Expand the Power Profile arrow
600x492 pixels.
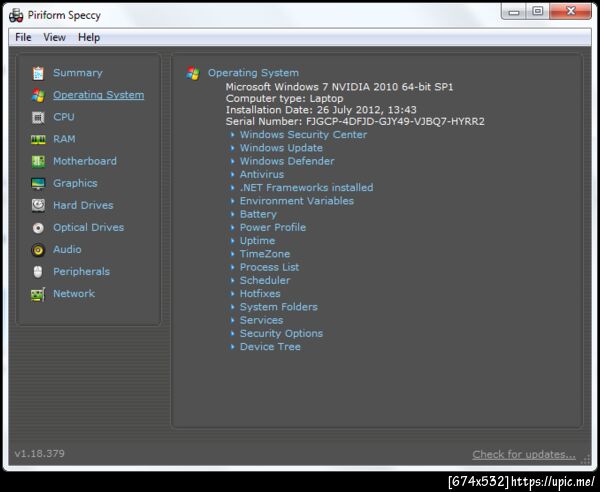pos(232,227)
